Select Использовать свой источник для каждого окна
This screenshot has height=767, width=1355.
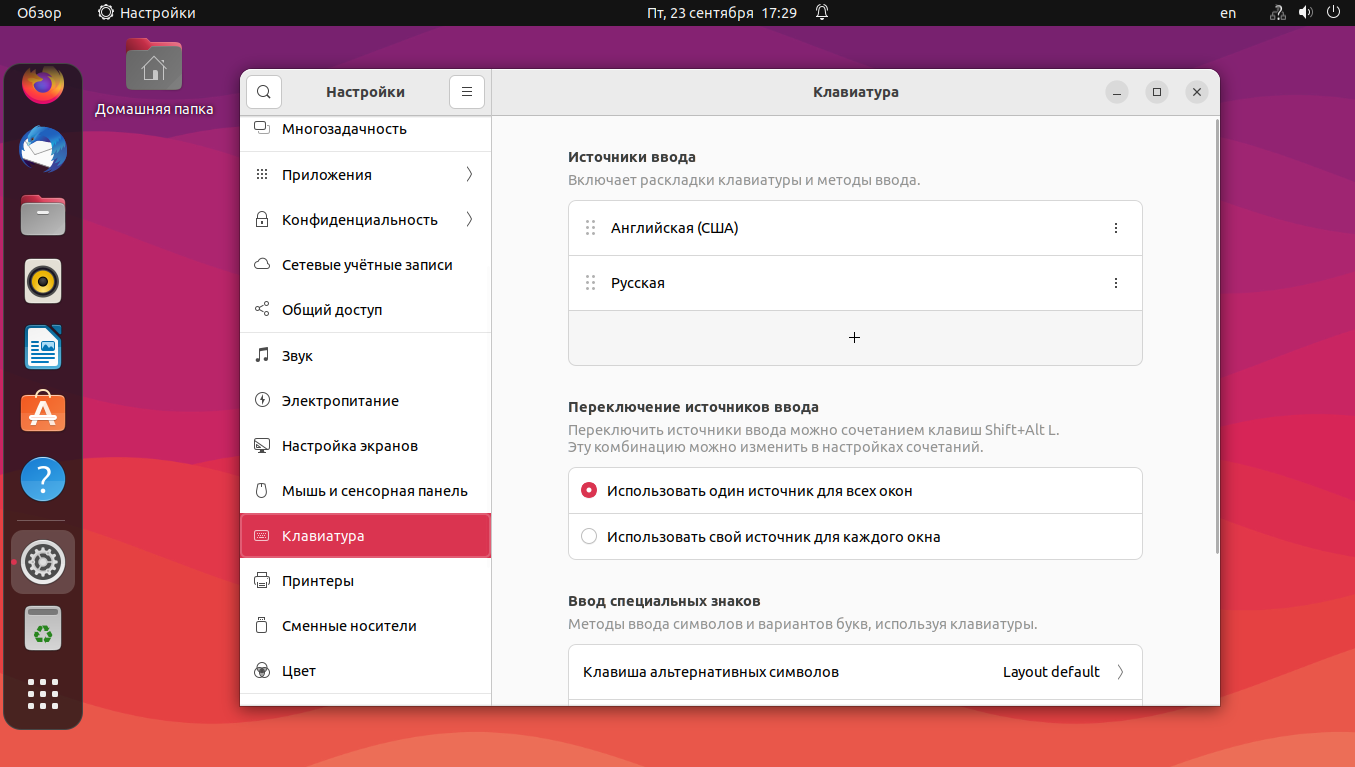589,537
